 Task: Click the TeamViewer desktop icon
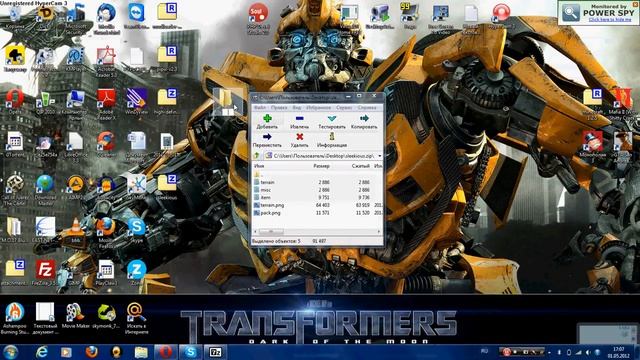click(136, 16)
